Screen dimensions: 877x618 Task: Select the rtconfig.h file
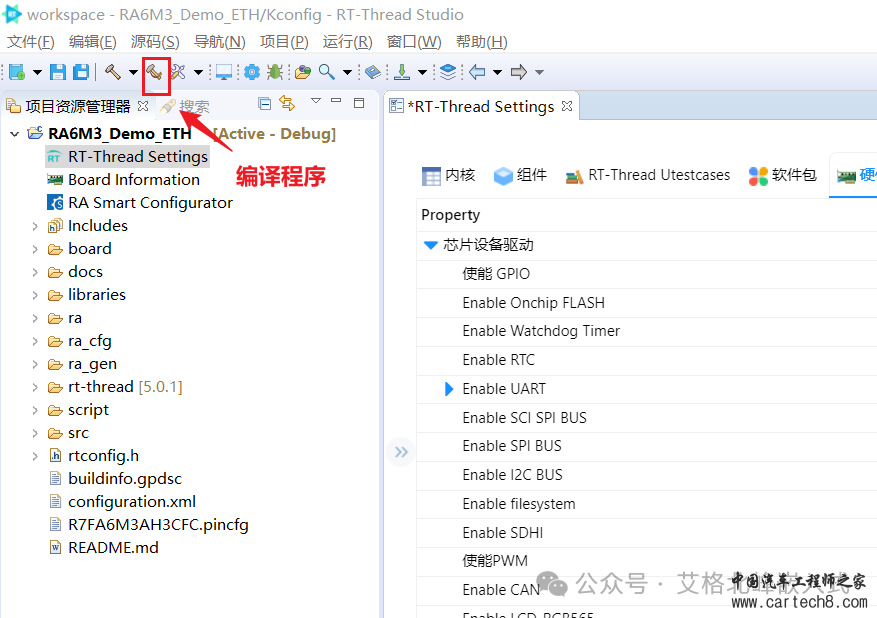(94, 456)
